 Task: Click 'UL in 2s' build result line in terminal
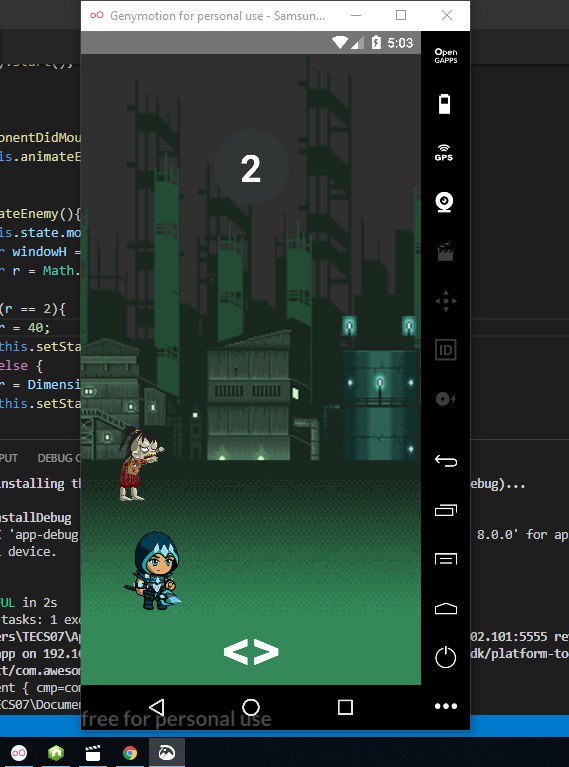[x=28, y=603]
